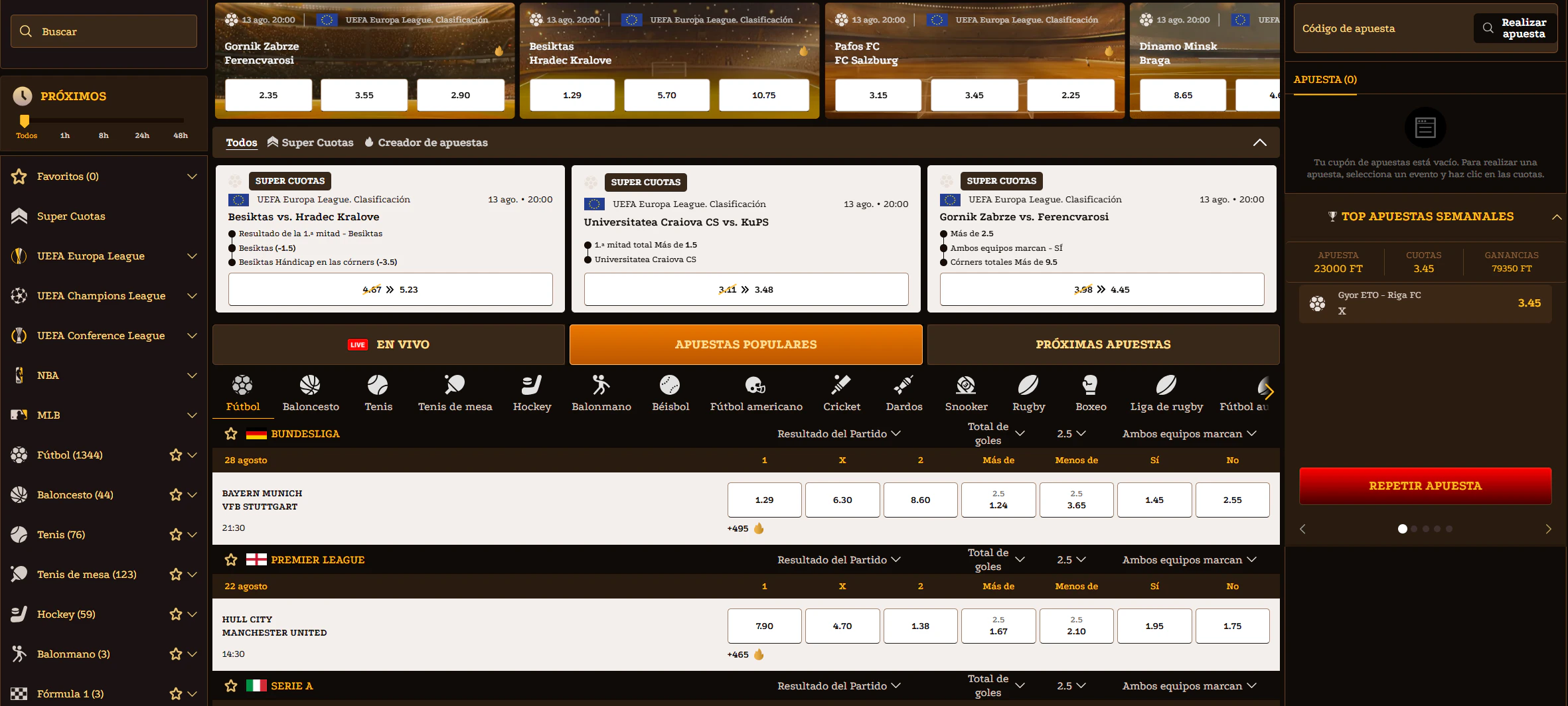The height and width of the screenshot is (706, 1568).
Task: Toggle favorite star for Hockey (59)
Action: click(175, 614)
